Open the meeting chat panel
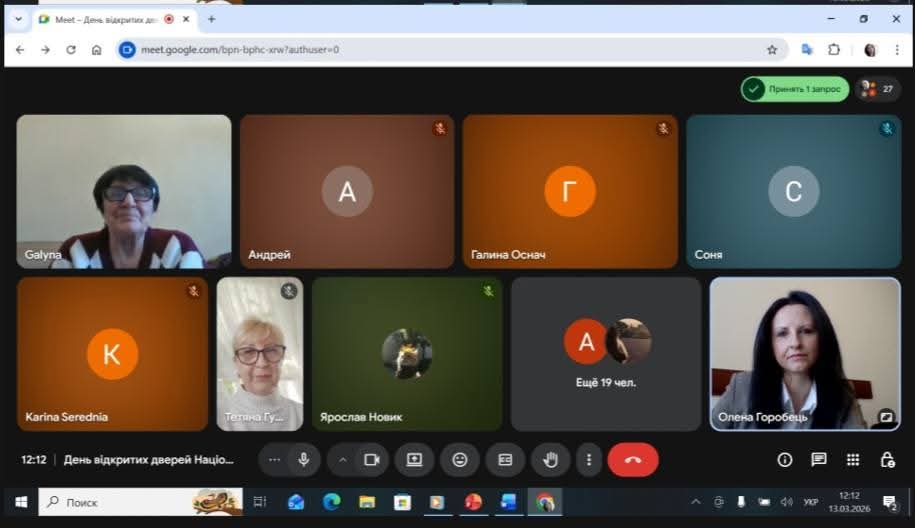This screenshot has width=915, height=528. tap(819, 460)
